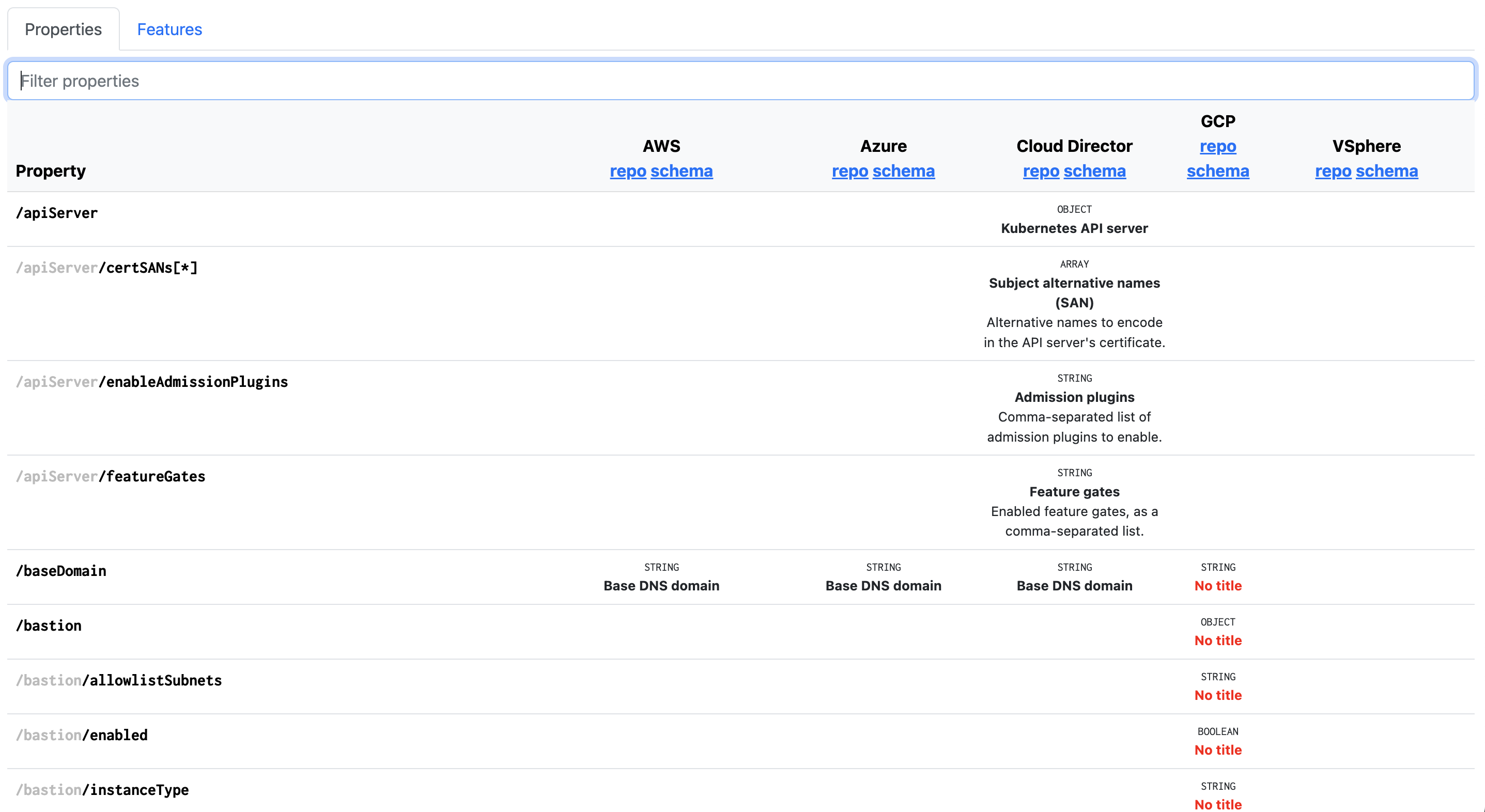Open the Azure schema link

(903, 171)
